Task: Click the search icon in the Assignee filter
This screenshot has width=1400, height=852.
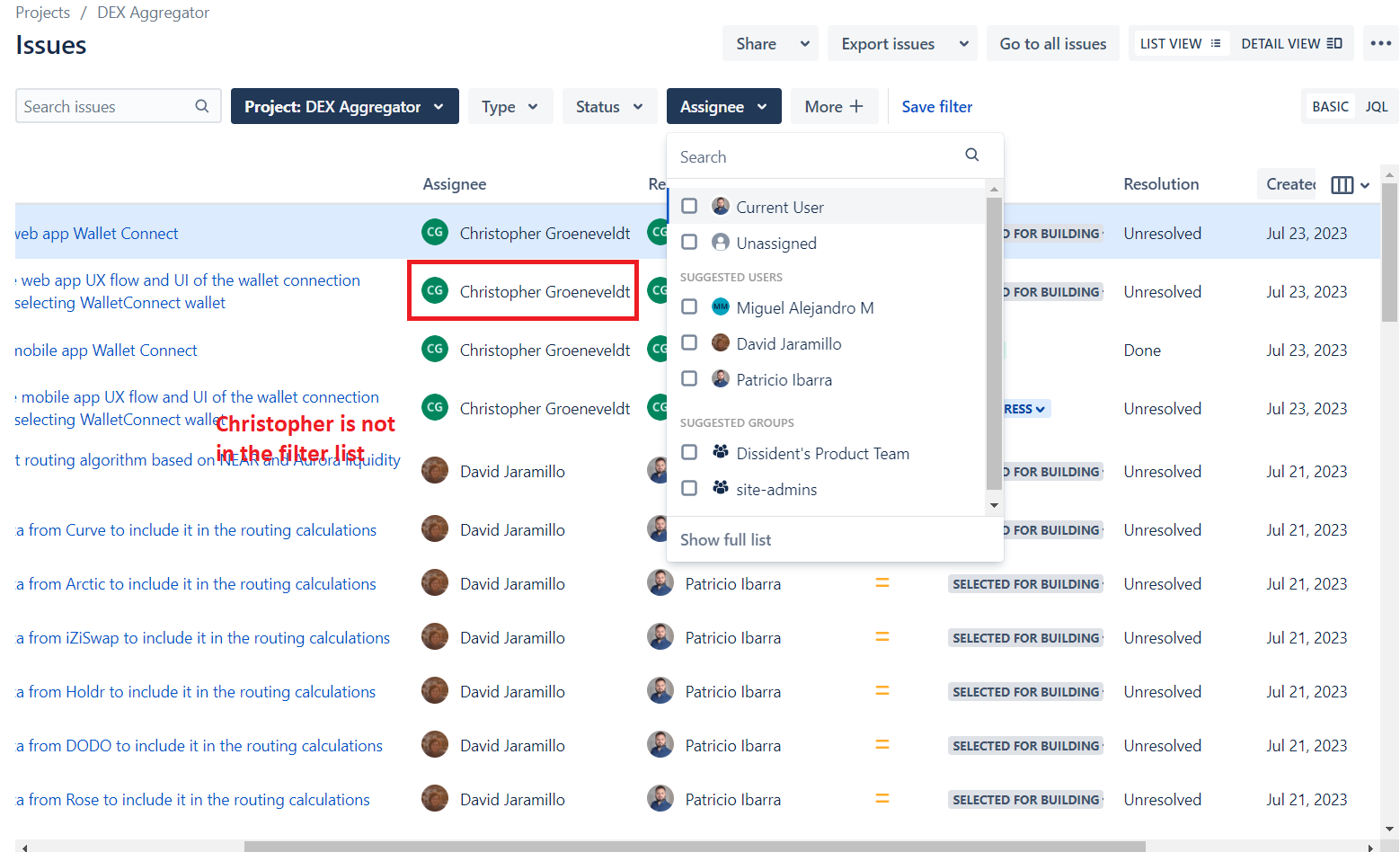Action: pos(971,155)
